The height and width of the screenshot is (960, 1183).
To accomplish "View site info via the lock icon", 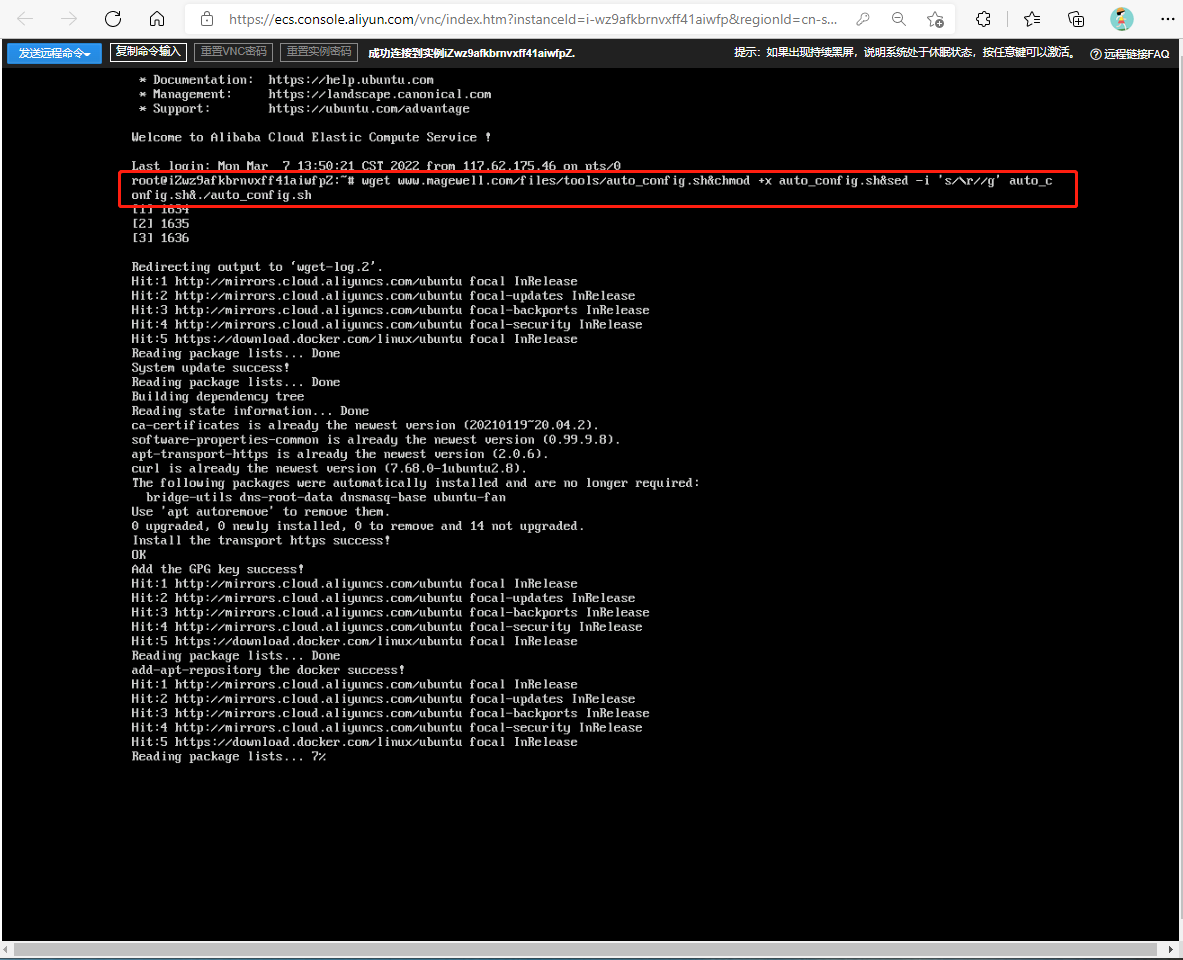I will (207, 19).
